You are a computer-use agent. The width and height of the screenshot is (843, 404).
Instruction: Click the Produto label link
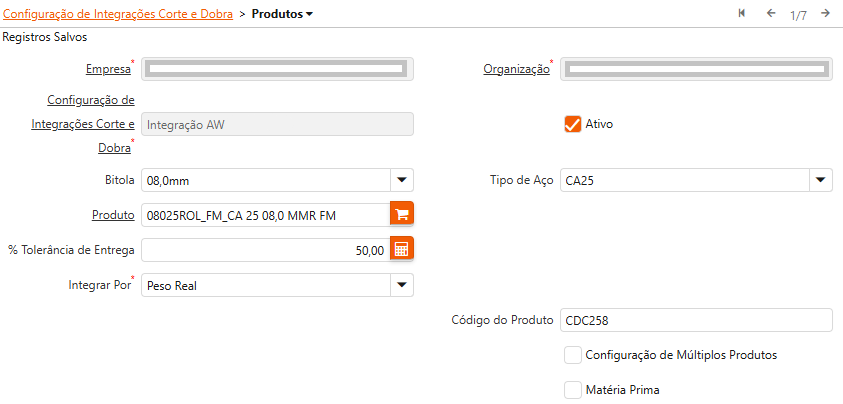click(112, 215)
